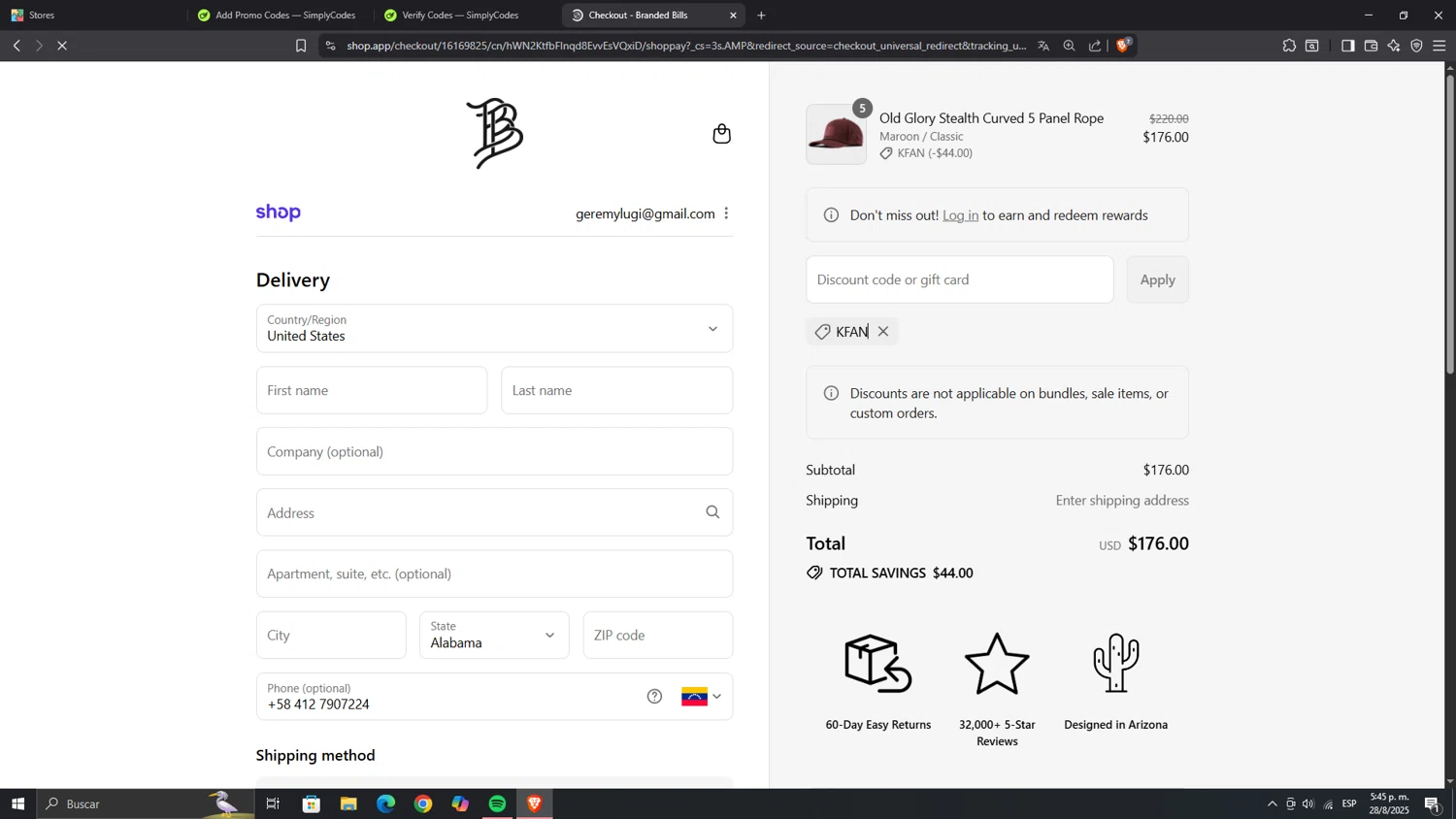Click the 5-Star Reviews star icon
Screen dimensions: 1456x819
click(x=997, y=664)
